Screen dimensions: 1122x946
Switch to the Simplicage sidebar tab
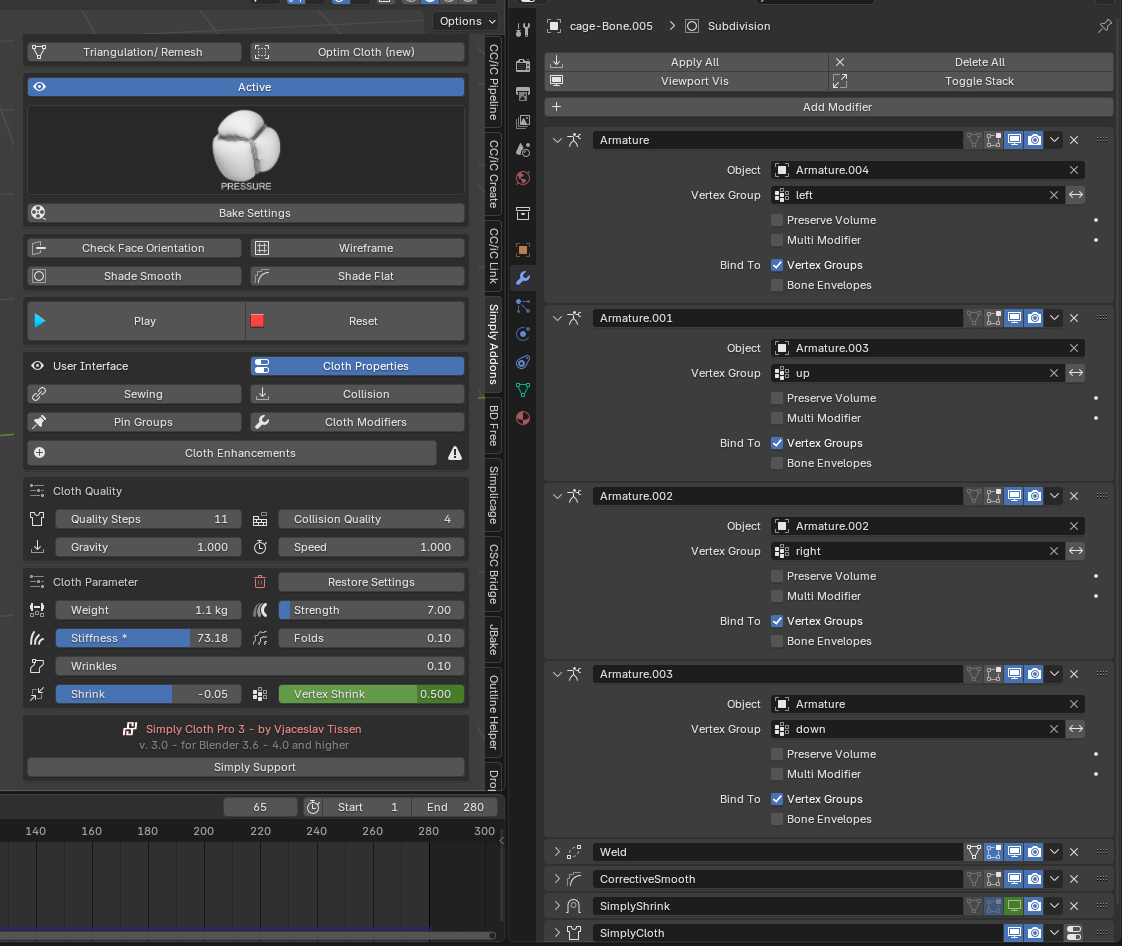493,494
